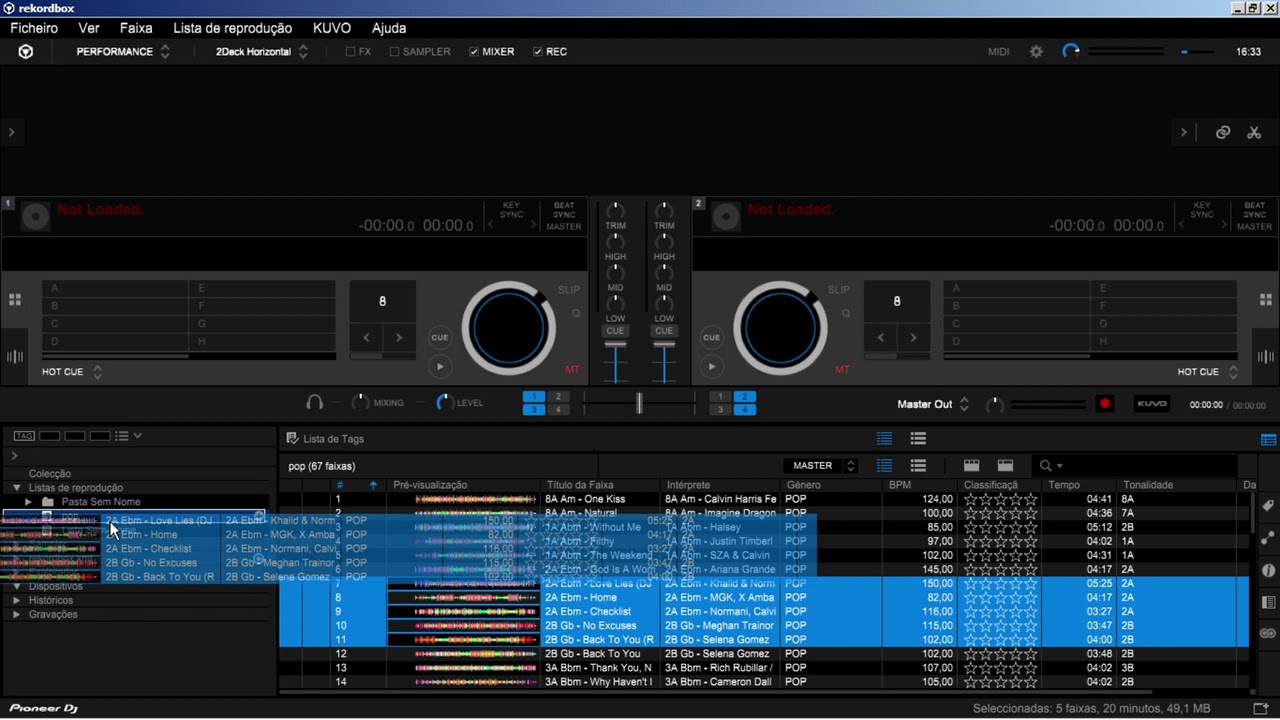
Task: Select Coleção in the tree
Action: [x=50, y=474]
